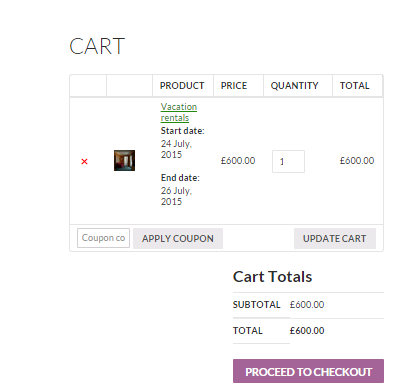Proceed to Checkout
418x392 pixels.
click(308, 371)
